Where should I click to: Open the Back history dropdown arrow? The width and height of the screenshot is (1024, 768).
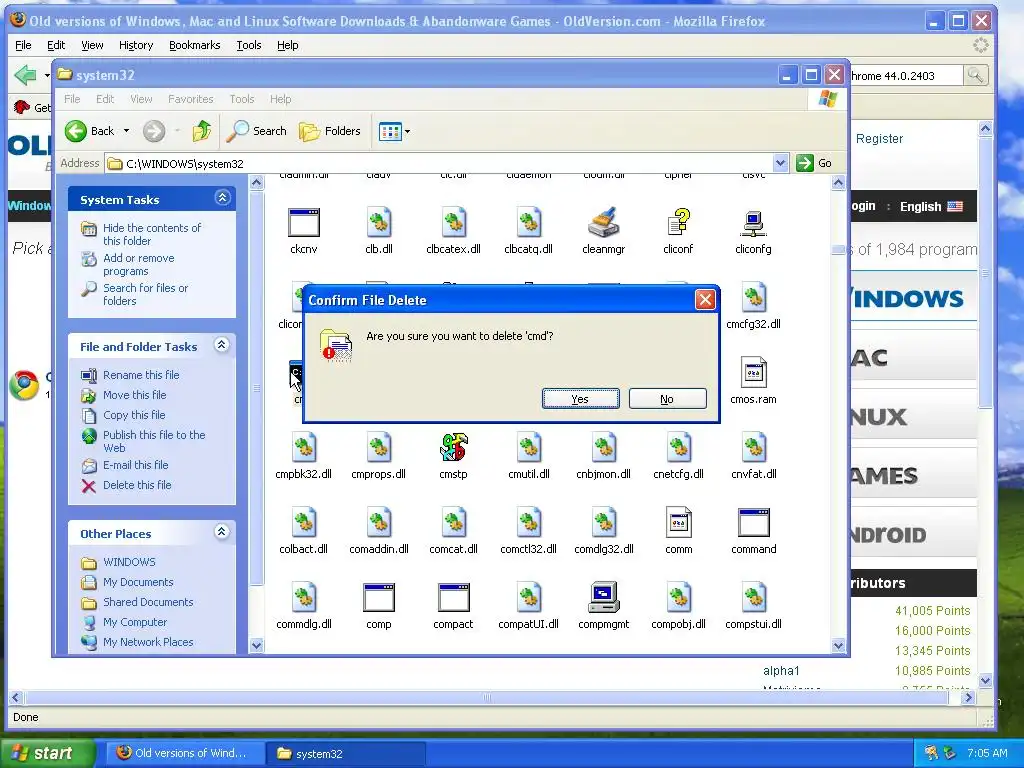pyautogui.click(x=127, y=131)
